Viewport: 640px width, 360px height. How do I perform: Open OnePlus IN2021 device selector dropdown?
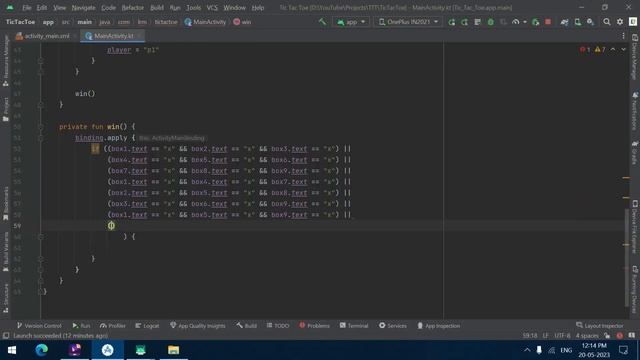click(408, 22)
